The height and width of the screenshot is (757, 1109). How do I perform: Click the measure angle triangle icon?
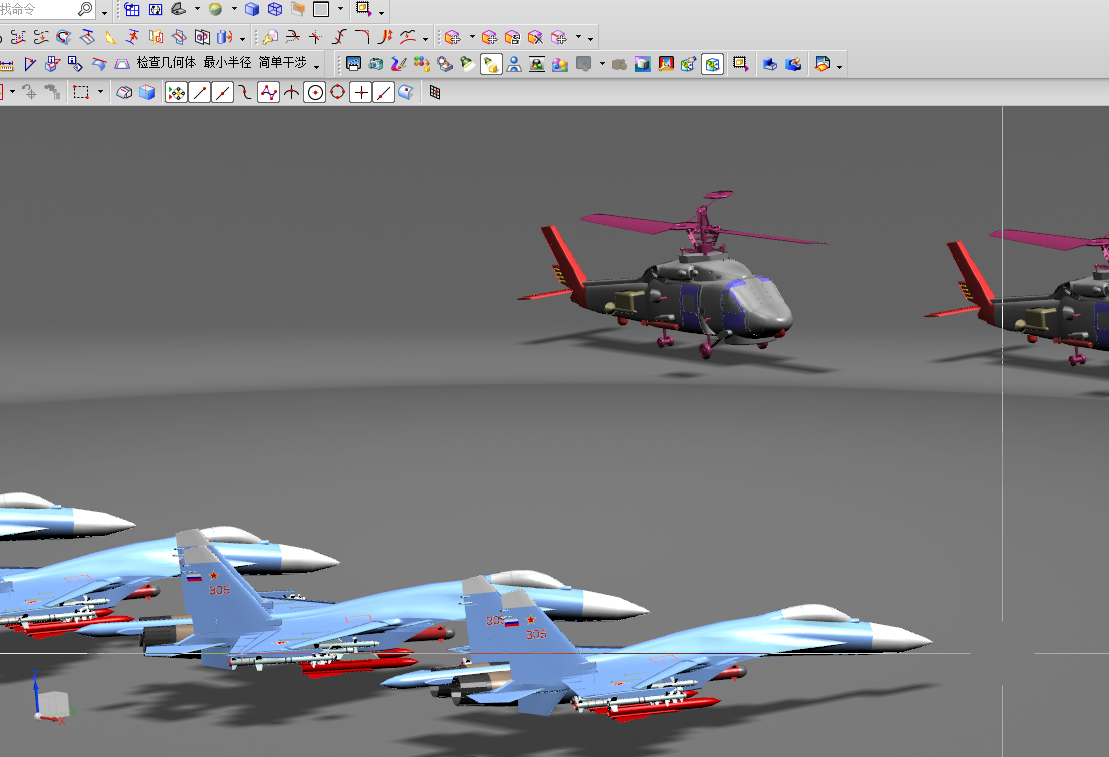pos(30,64)
